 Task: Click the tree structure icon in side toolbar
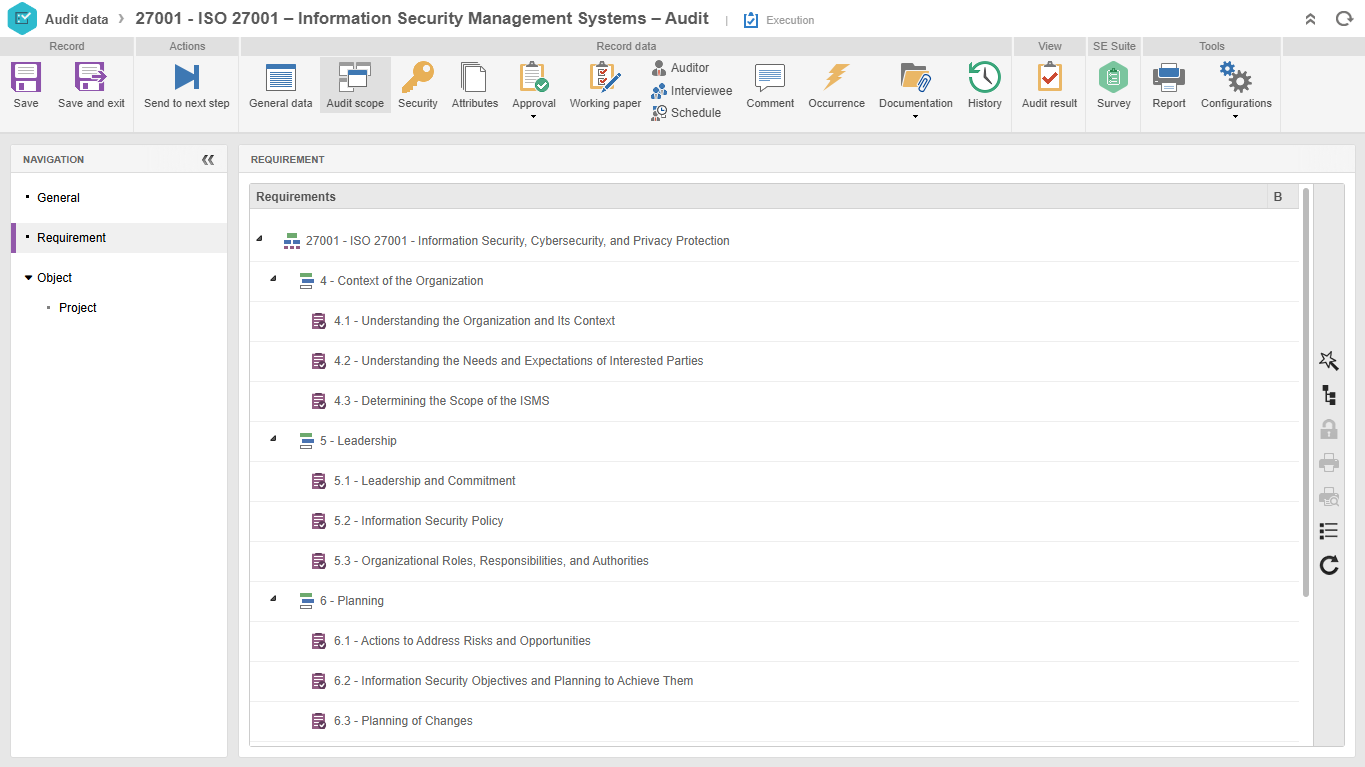(x=1329, y=395)
